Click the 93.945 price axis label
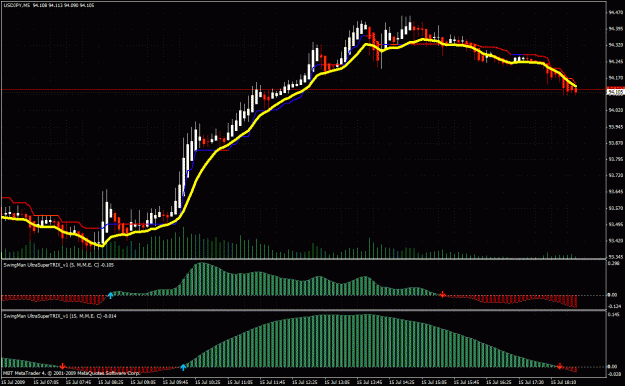Screen dimensions: 625x386 (x=615, y=127)
